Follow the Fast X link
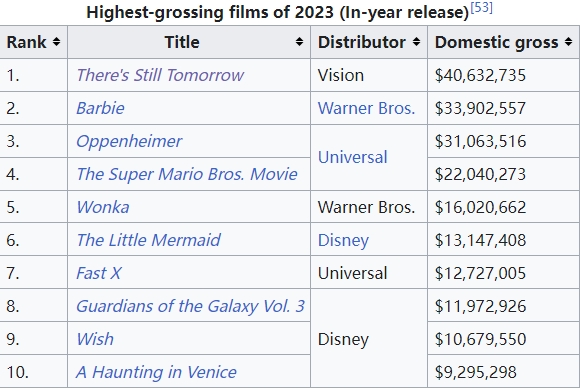580x390 pixels. [x=98, y=273]
